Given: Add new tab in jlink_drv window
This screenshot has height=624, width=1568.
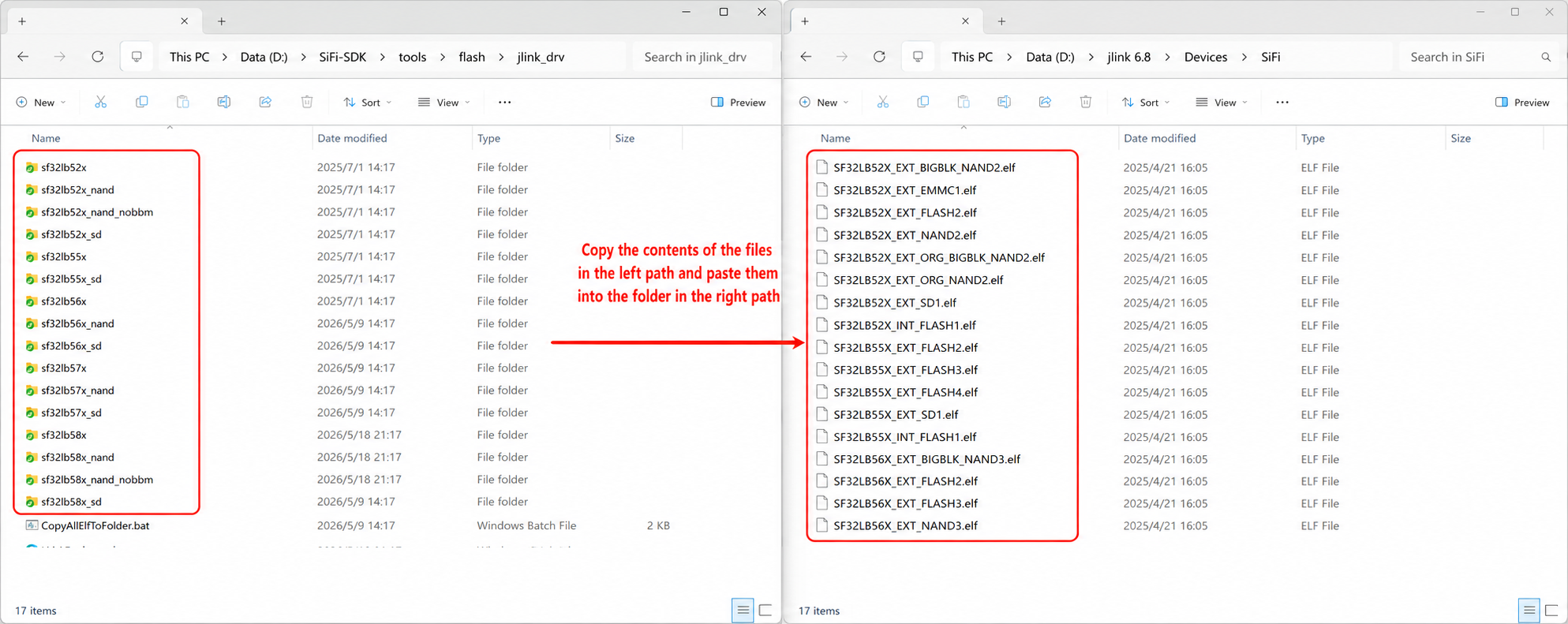Looking at the screenshot, I should (222, 21).
